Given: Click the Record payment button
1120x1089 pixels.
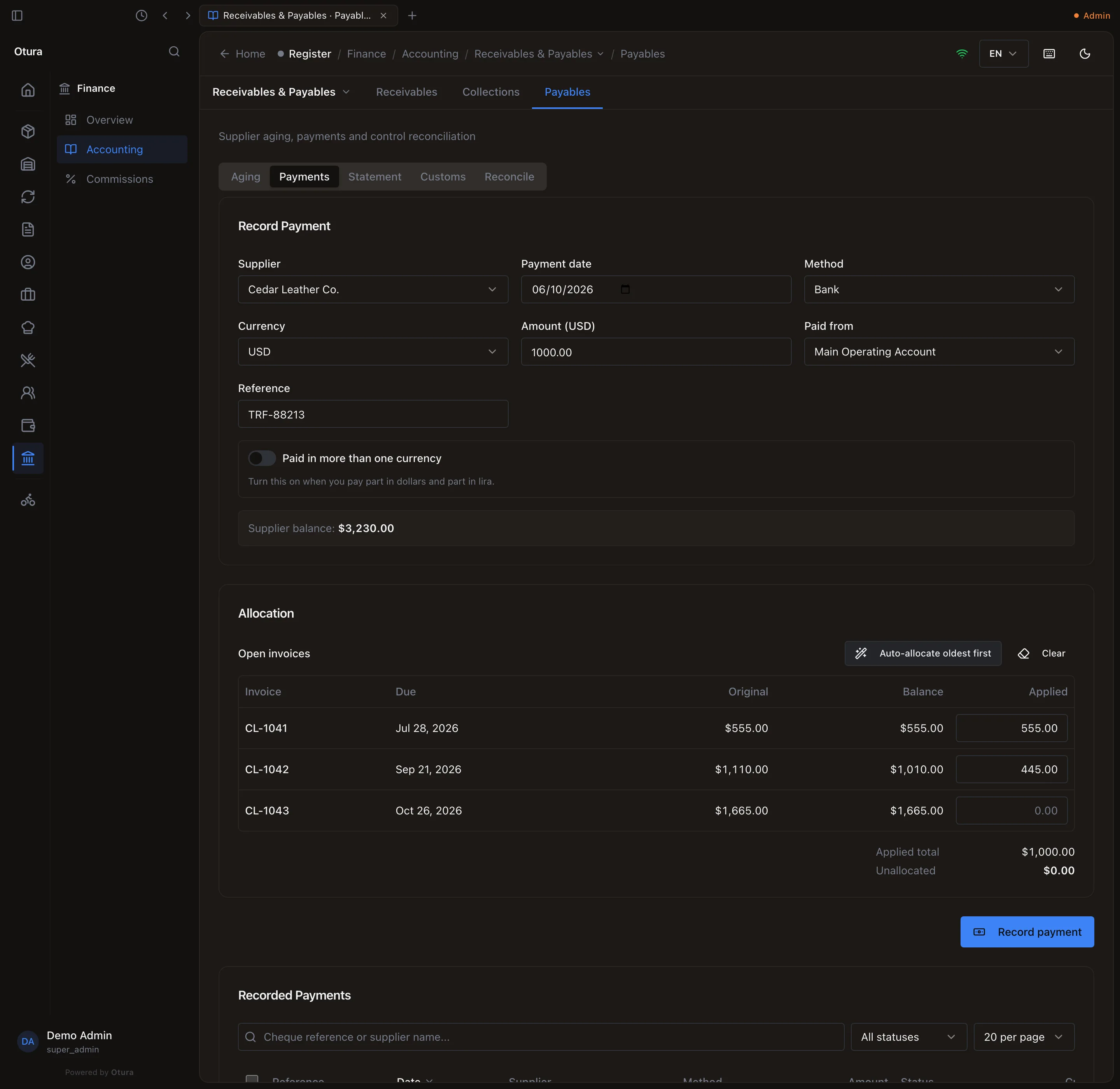Looking at the screenshot, I should [1027, 932].
